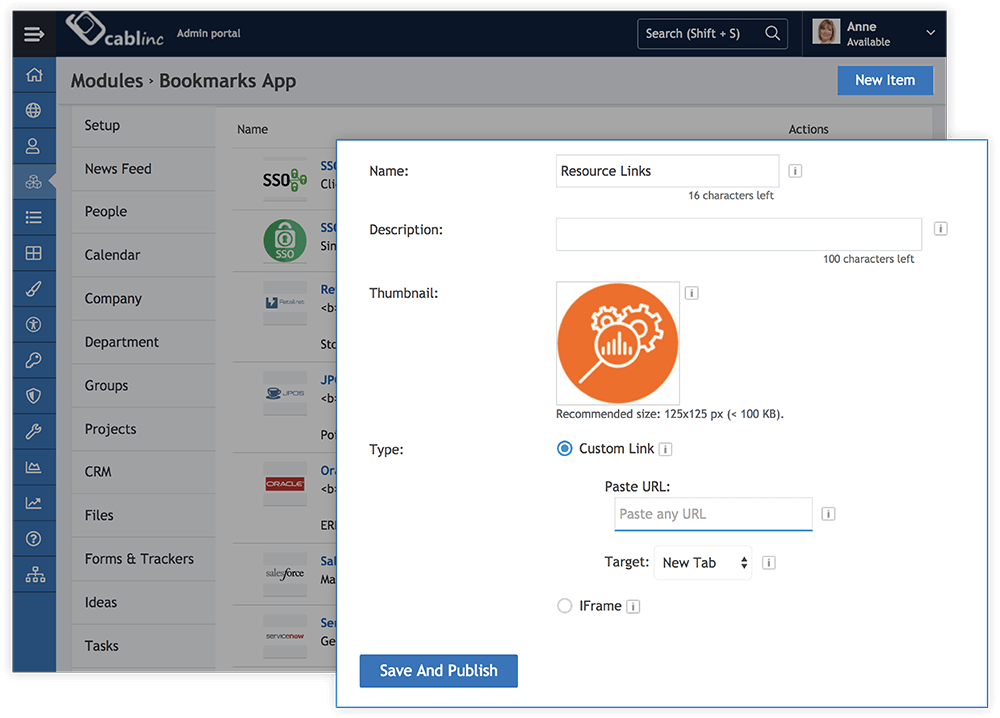The height and width of the screenshot is (718, 1000).
Task: Open the wrench settings icon in the sidebar
Action: [x=33, y=431]
